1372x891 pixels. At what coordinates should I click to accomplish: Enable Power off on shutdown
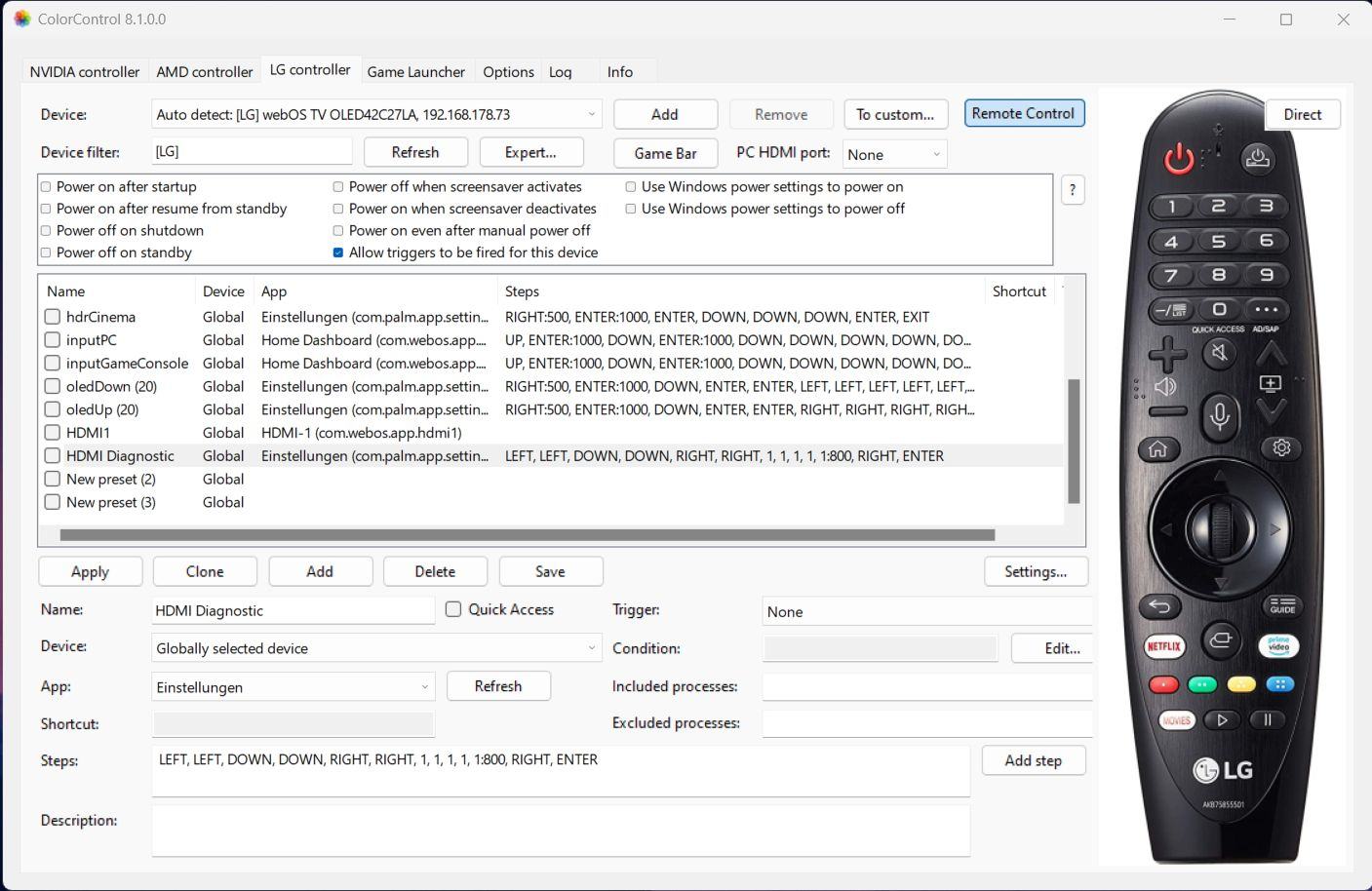tap(46, 231)
